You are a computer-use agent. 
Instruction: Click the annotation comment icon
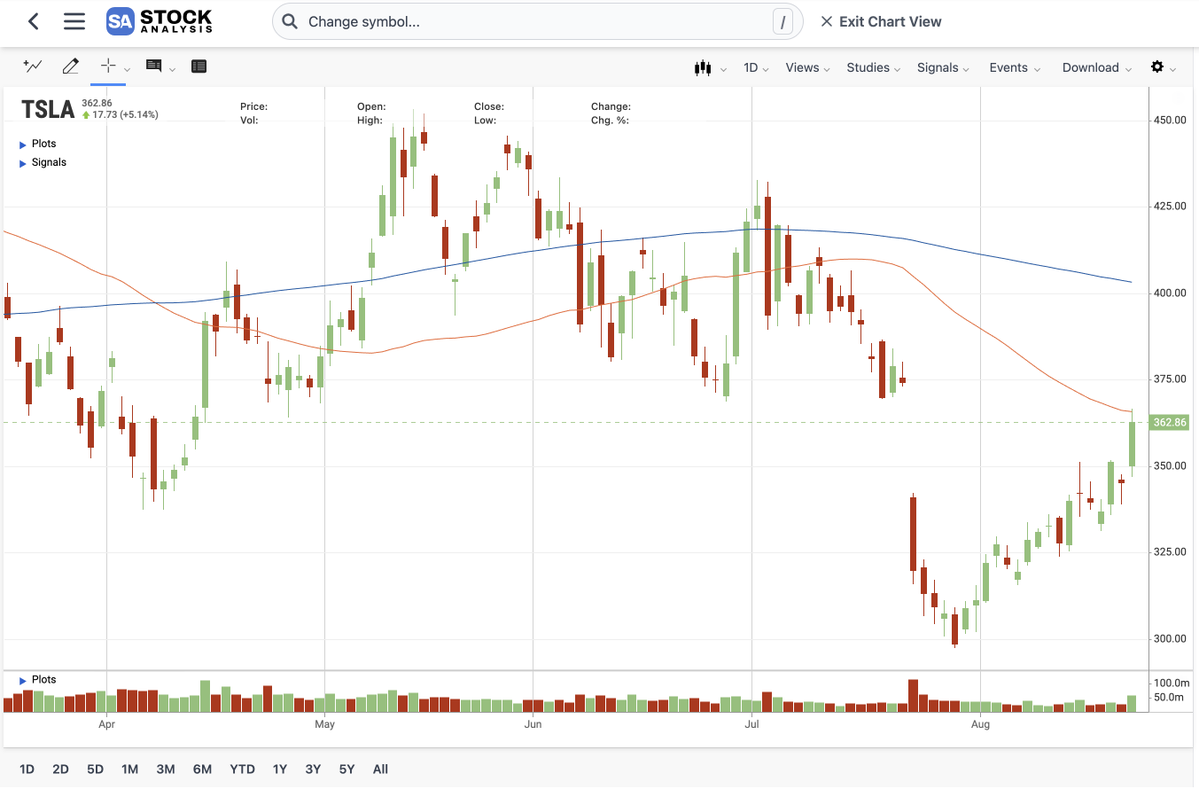pos(154,67)
